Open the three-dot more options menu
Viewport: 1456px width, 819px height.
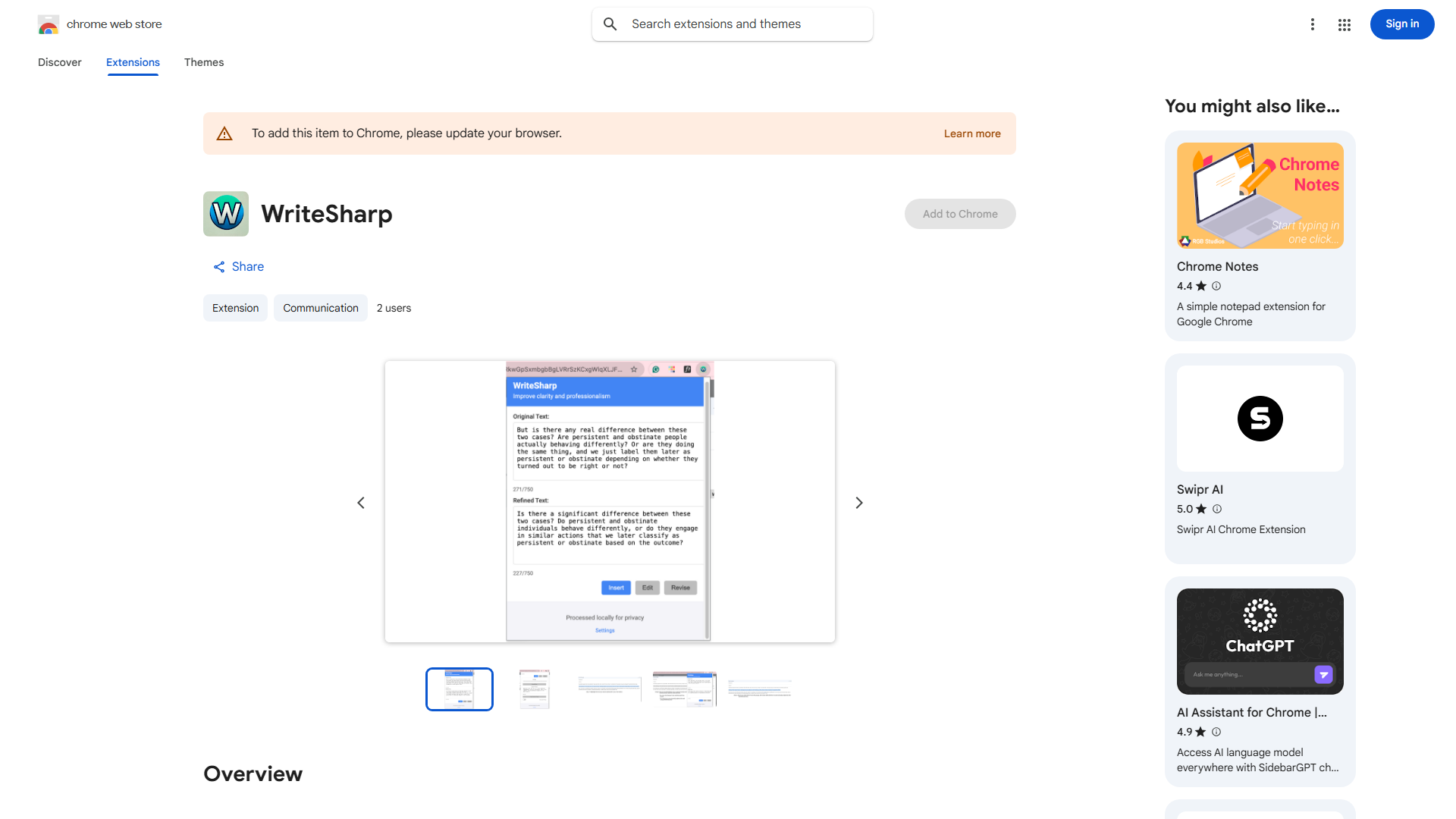point(1313,24)
